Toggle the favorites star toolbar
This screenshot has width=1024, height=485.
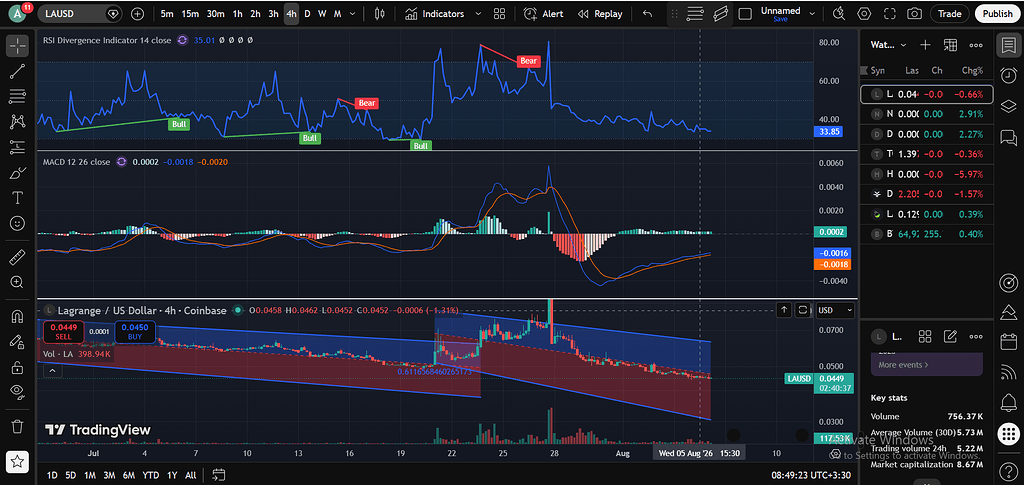(18, 461)
